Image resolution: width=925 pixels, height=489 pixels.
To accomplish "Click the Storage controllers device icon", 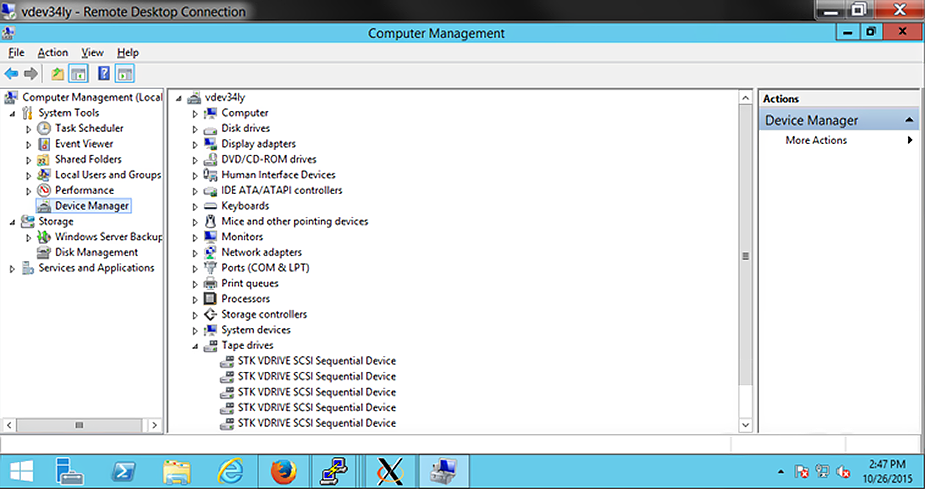I will pos(210,314).
